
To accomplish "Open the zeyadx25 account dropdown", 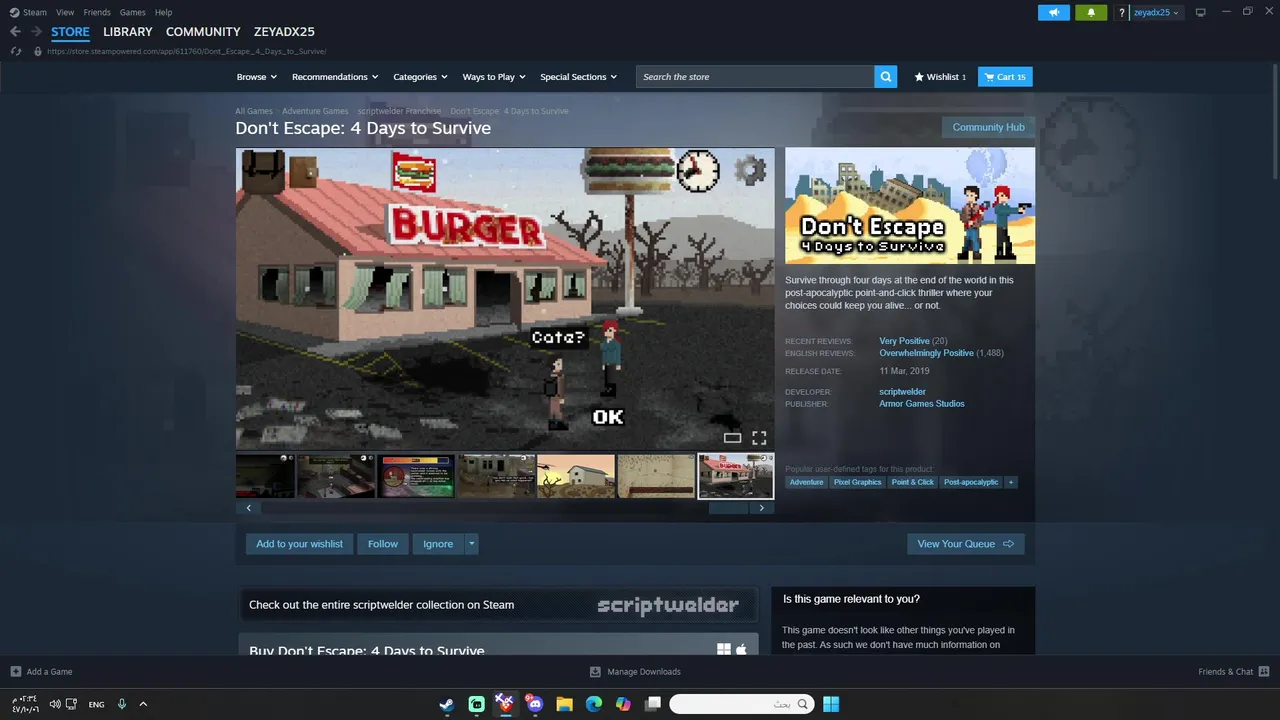I will coord(1156,12).
